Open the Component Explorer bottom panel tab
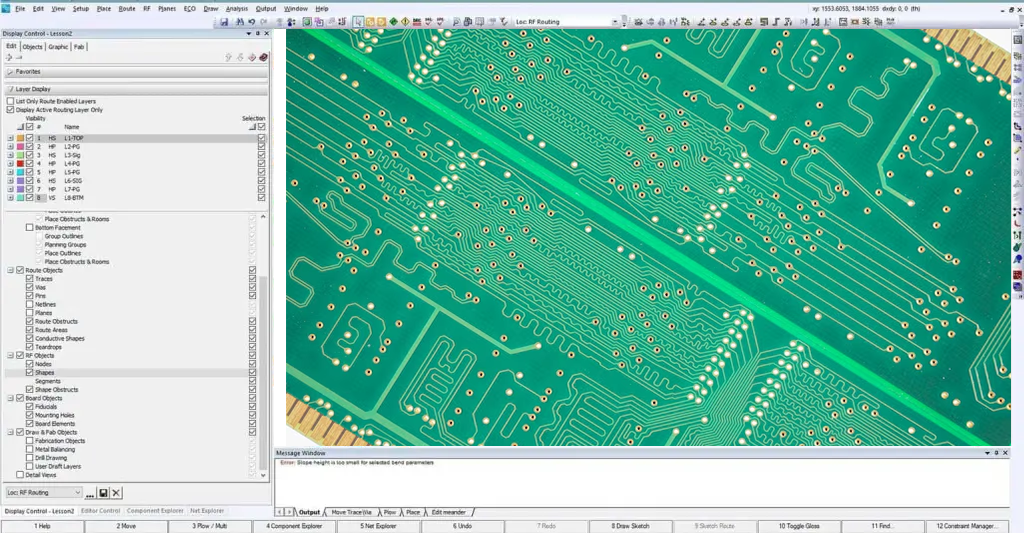Image resolution: width=1024 pixels, height=533 pixels. [x=155, y=511]
